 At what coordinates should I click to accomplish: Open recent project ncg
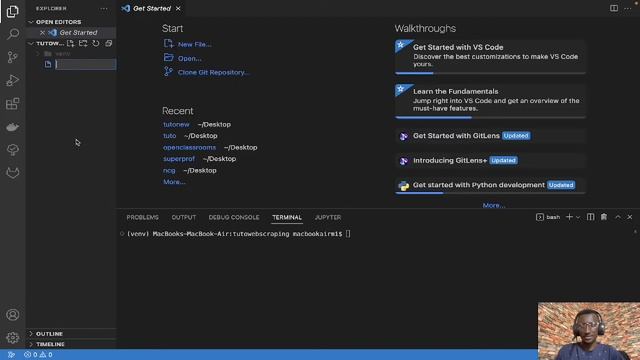point(169,171)
